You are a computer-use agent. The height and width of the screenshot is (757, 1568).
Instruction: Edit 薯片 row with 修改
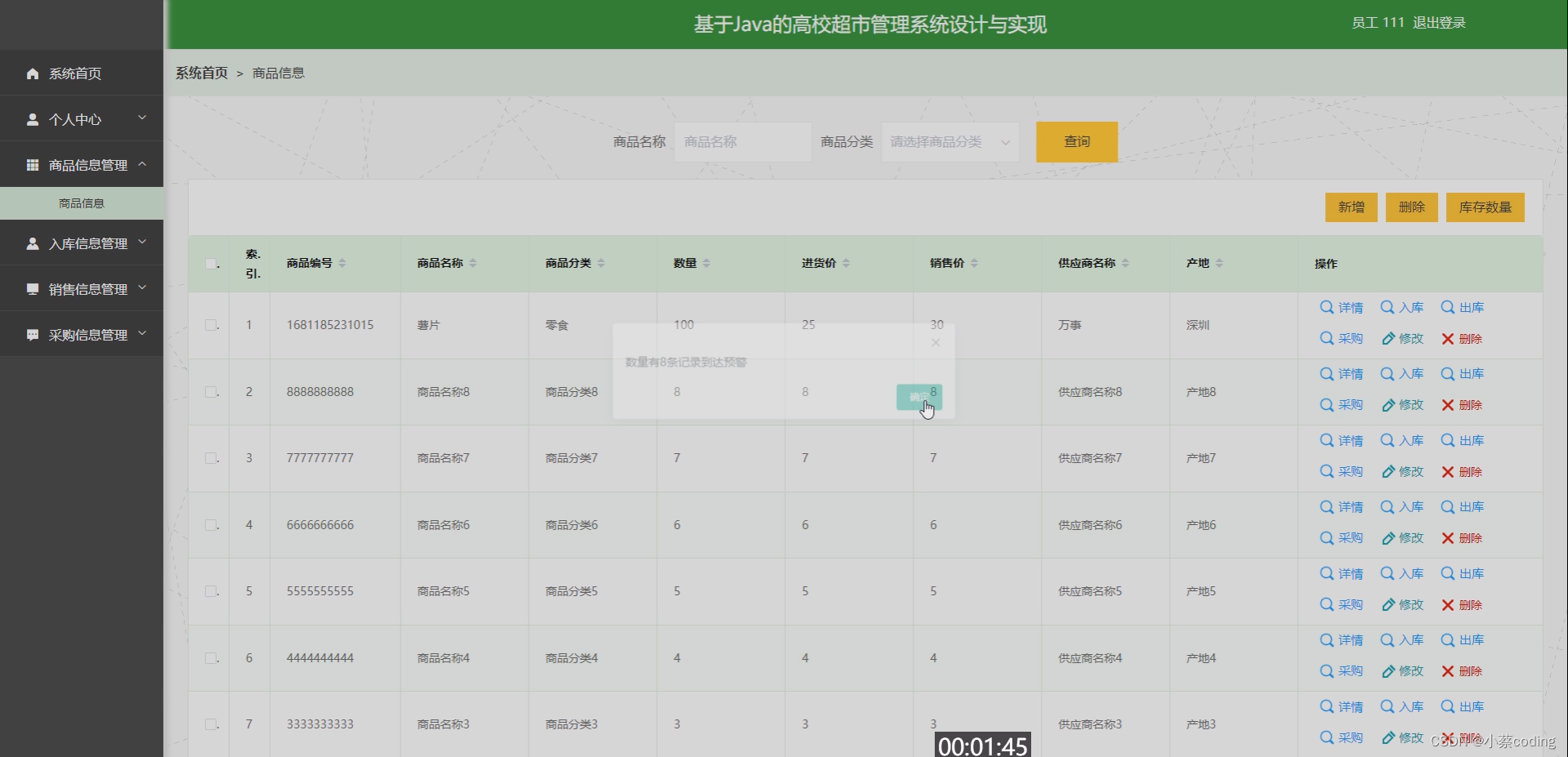pos(1402,339)
